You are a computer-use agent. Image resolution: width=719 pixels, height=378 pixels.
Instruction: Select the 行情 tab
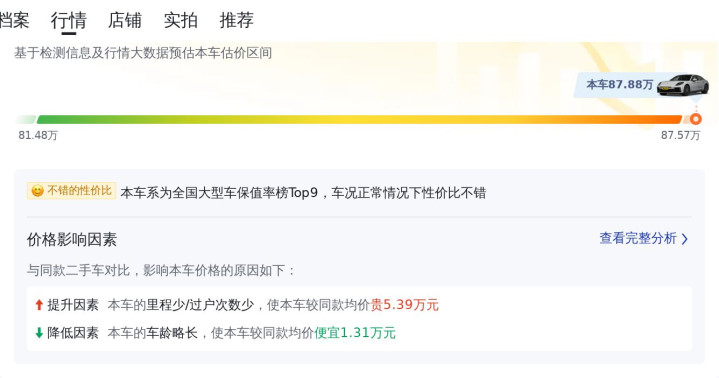(x=69, y=21)
